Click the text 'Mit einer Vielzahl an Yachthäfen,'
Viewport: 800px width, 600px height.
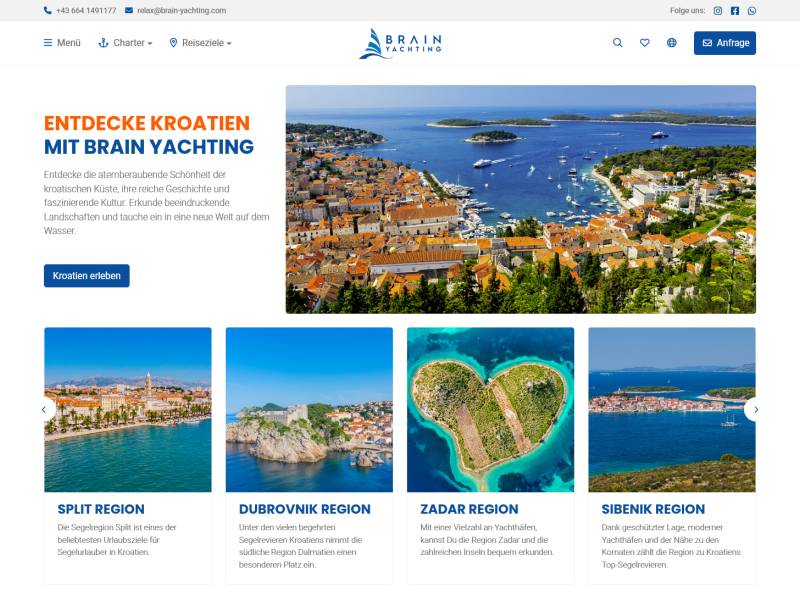pyautogui.click(x=479, y=528)
